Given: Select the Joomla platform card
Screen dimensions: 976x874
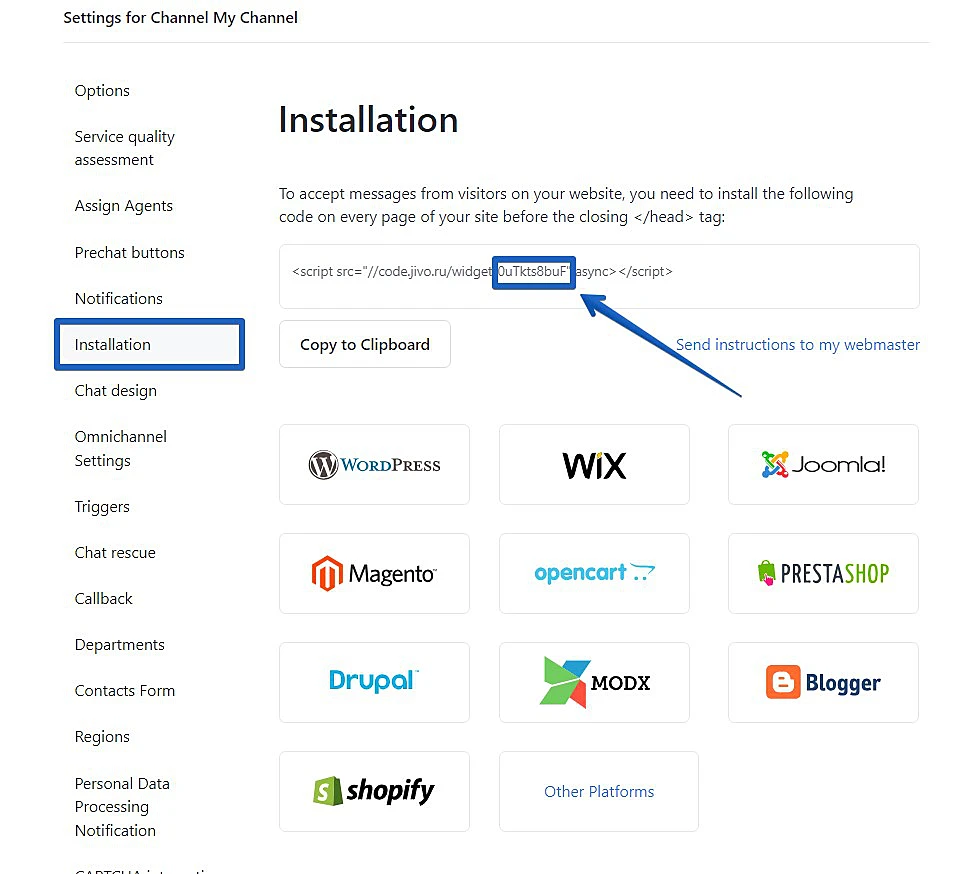Looking at the screenshot, I should tap(823, 464).
